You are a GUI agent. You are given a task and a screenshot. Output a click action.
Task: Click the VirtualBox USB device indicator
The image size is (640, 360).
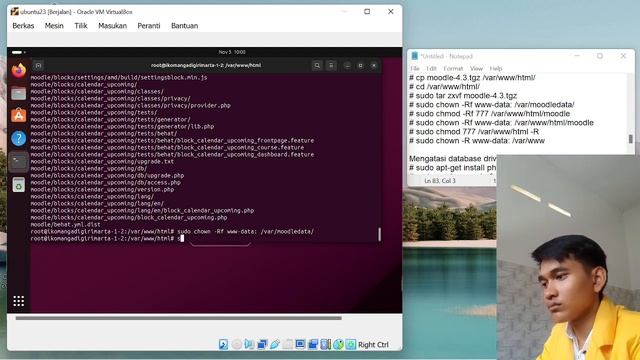coord(275,344)
